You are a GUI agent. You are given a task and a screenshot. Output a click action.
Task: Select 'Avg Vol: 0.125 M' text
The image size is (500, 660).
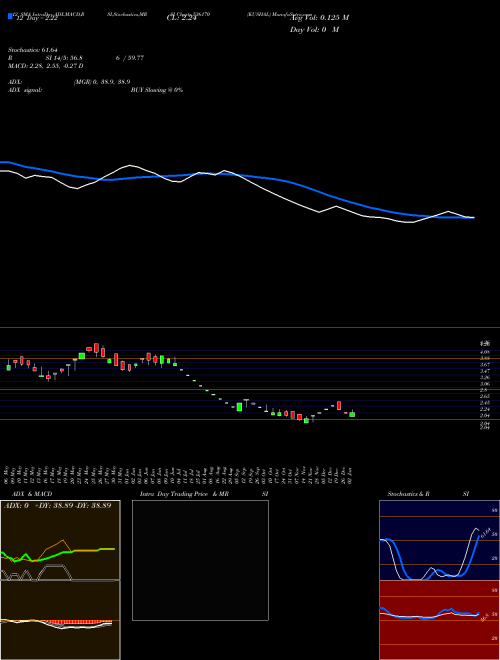[x=319, y=18]
